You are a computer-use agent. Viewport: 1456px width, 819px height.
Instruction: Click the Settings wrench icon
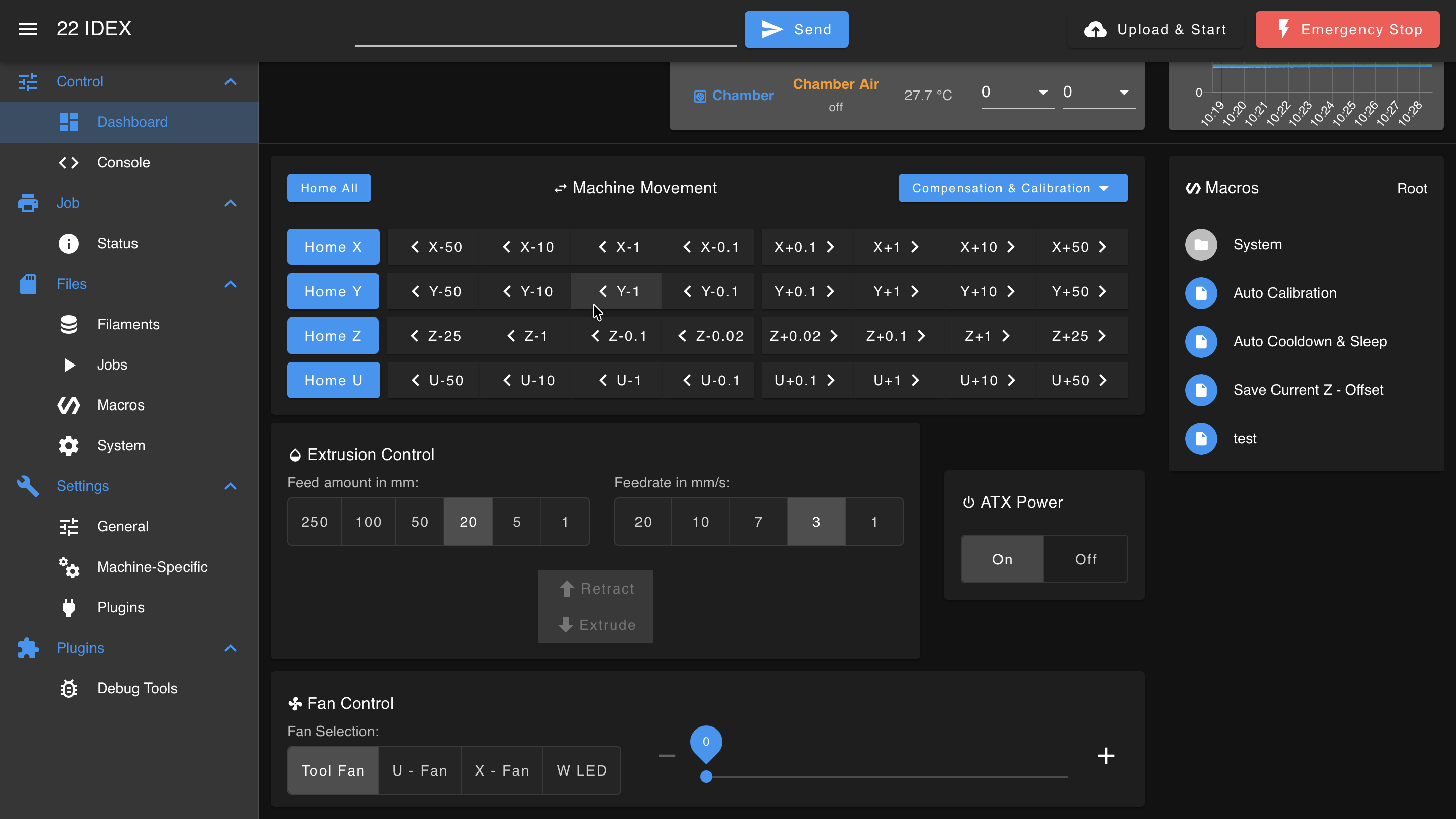pos(28,486)
